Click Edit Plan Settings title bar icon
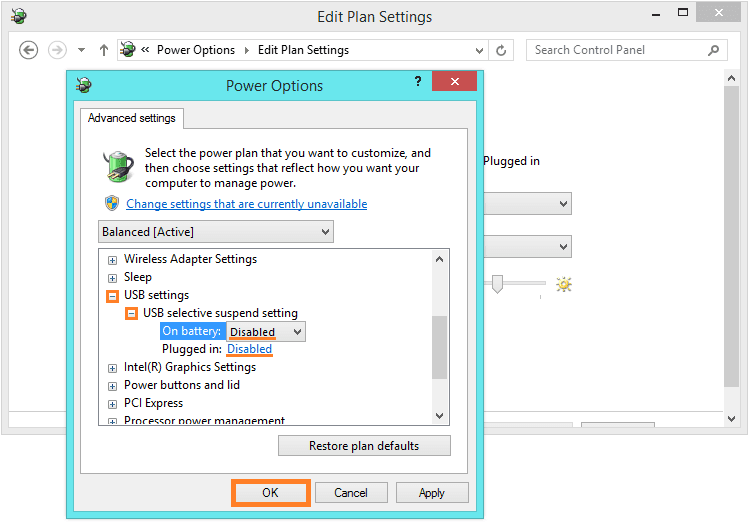Image resolution: width=751 pixels, height=522 pixels. pyautogui.click(x=19, y=17)
